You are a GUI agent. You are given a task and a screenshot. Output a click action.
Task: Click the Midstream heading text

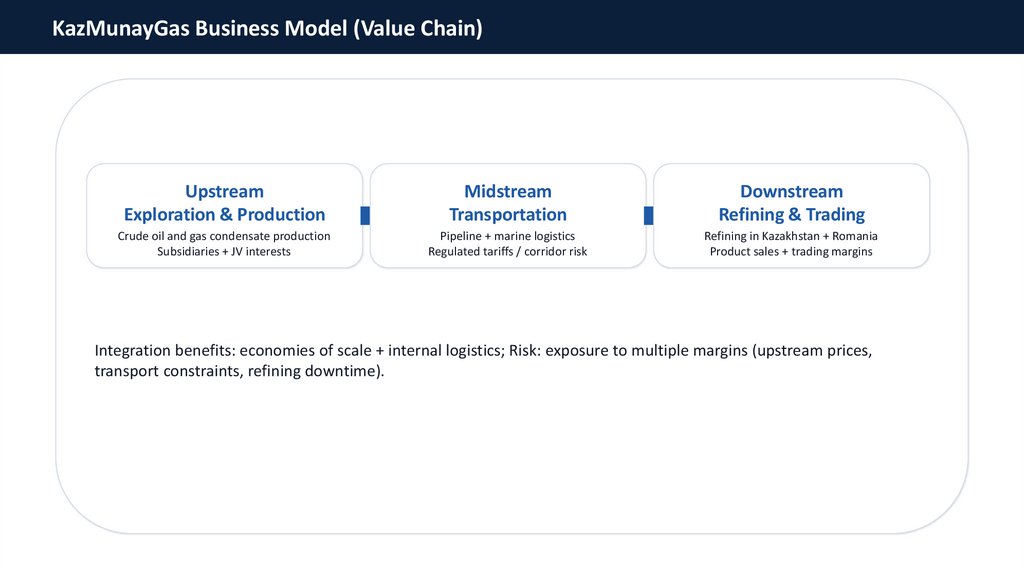point(507,191)
